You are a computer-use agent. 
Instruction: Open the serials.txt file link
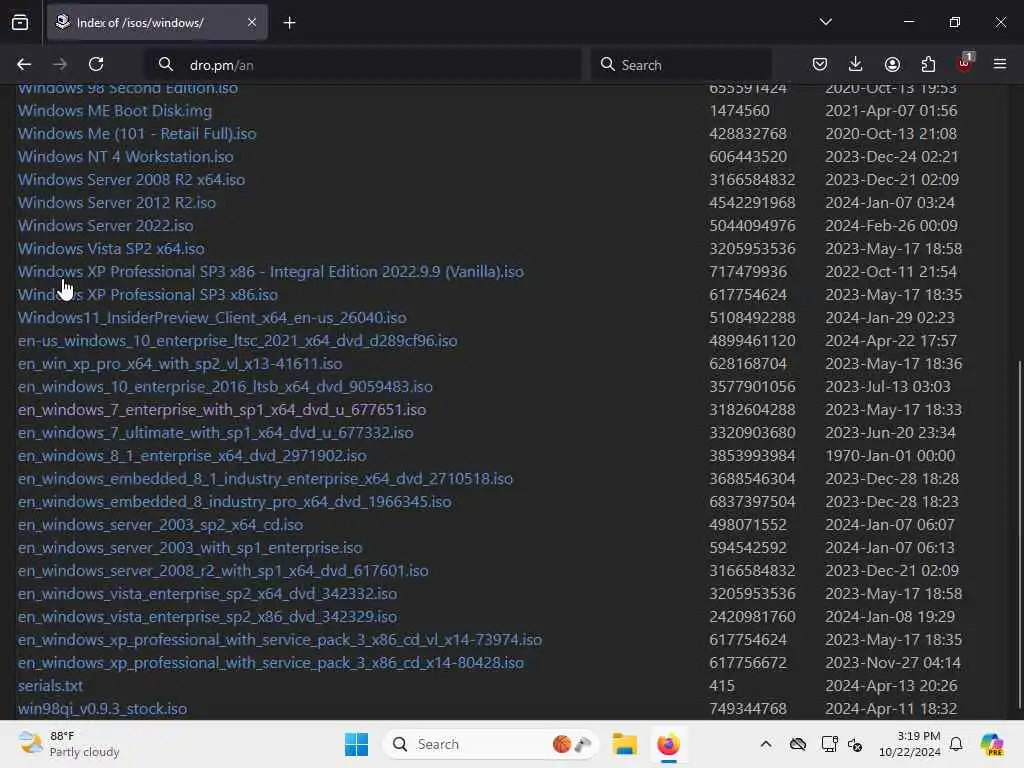(x=50, y=686)
